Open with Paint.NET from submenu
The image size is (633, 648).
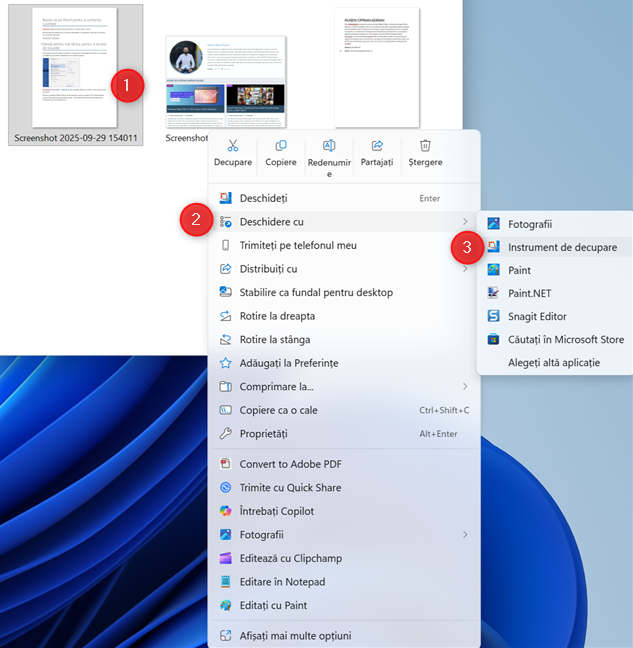[x=531, y=293]
